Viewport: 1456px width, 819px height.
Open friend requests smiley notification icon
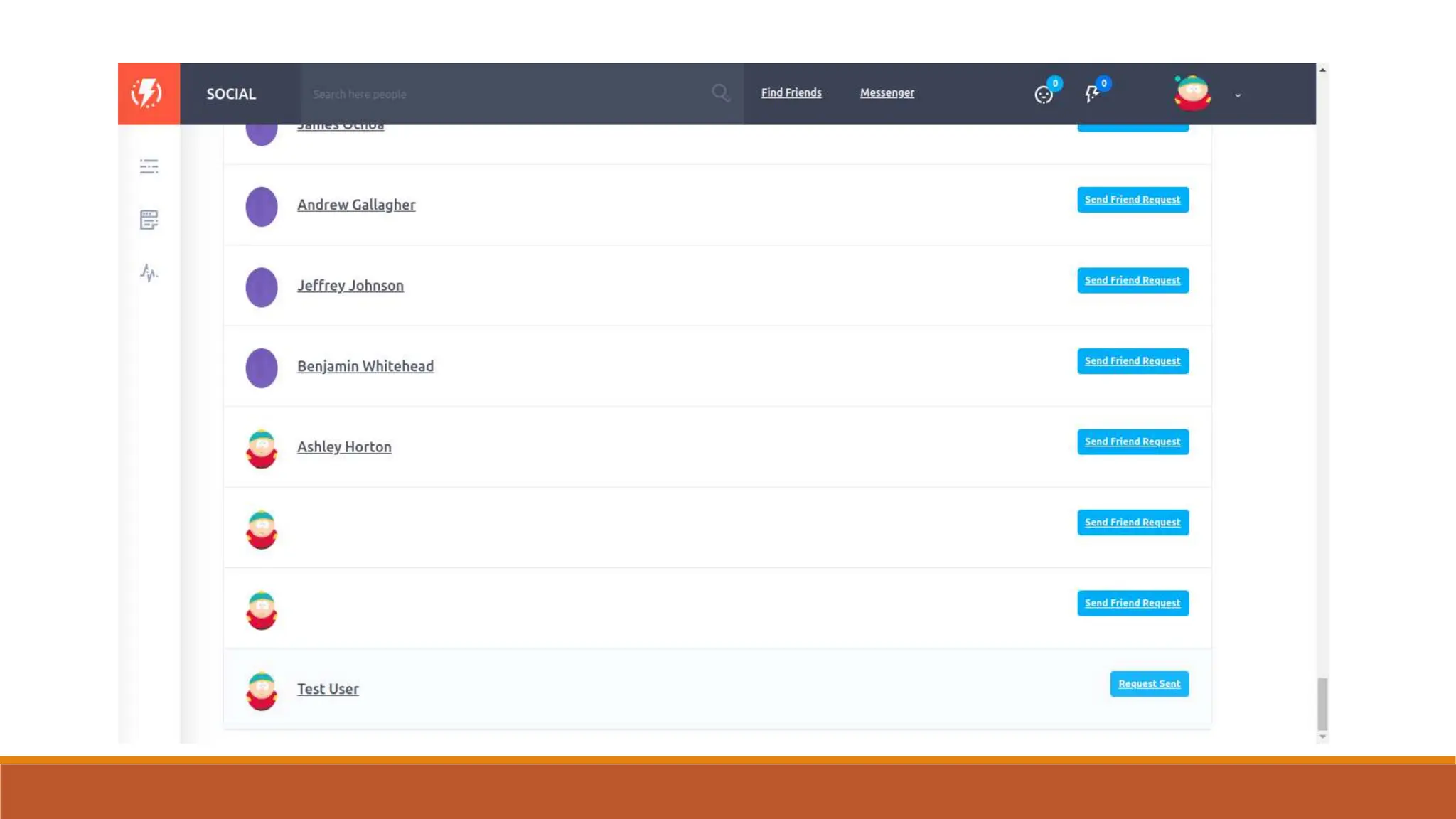1044,95
